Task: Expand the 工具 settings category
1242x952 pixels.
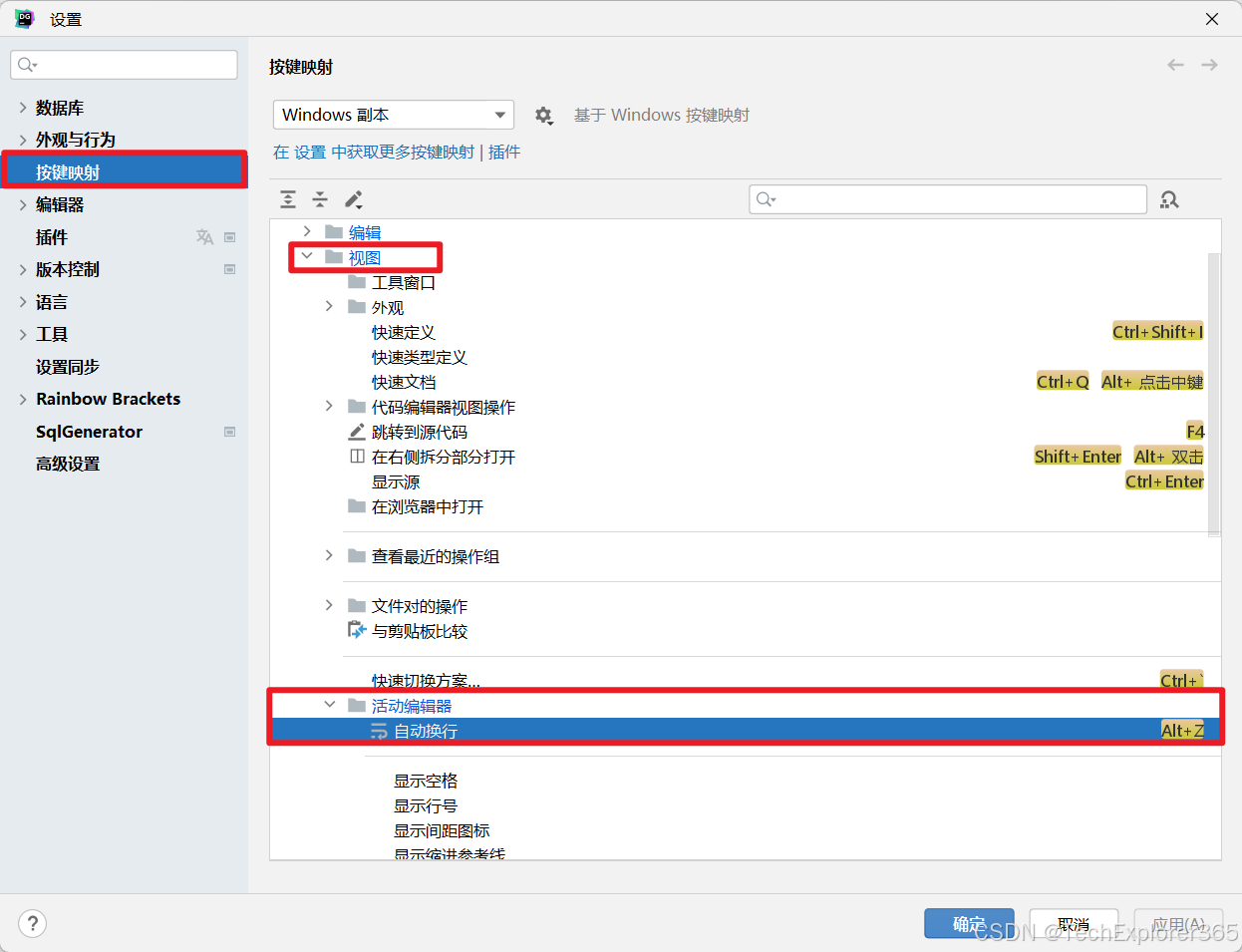Action: click(x=23, y=334)
